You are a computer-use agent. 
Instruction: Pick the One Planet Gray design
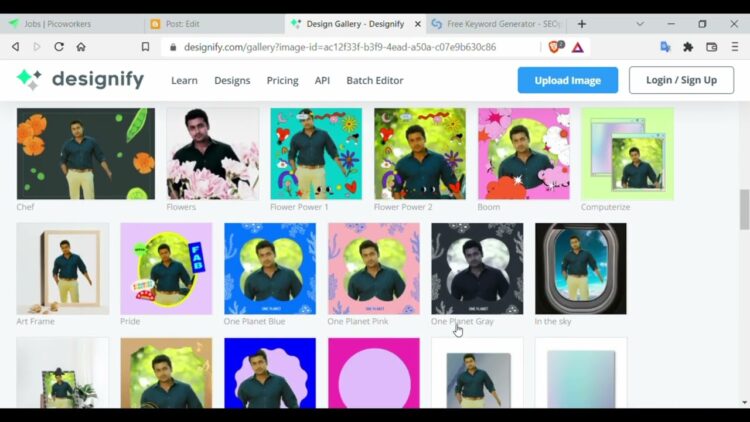[x=477, y=268]
